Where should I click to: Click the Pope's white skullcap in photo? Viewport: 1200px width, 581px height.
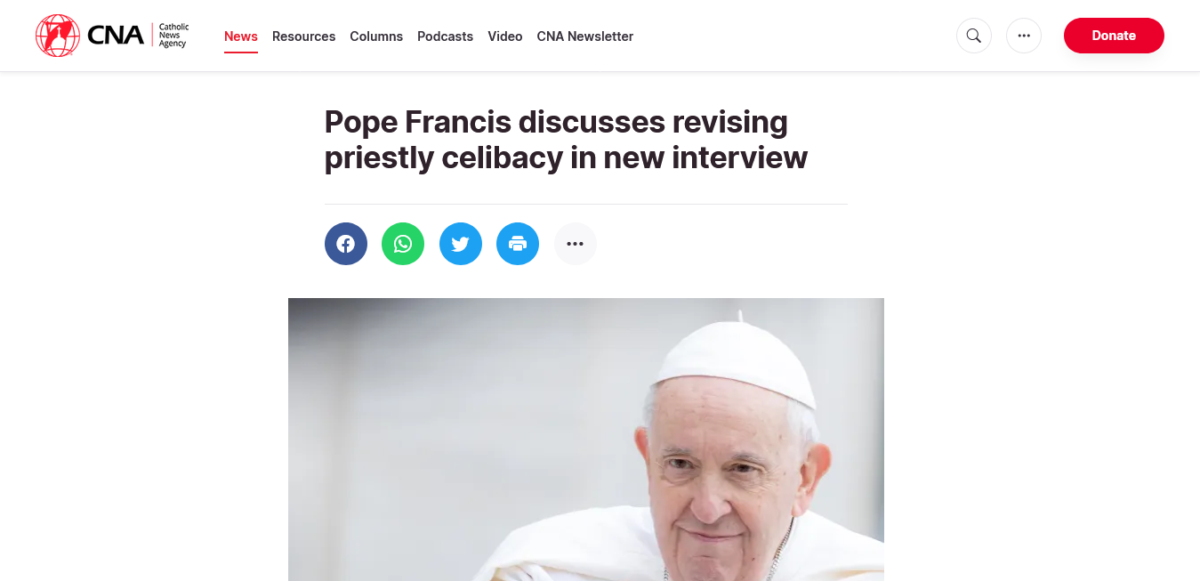[x=737, y=362]
